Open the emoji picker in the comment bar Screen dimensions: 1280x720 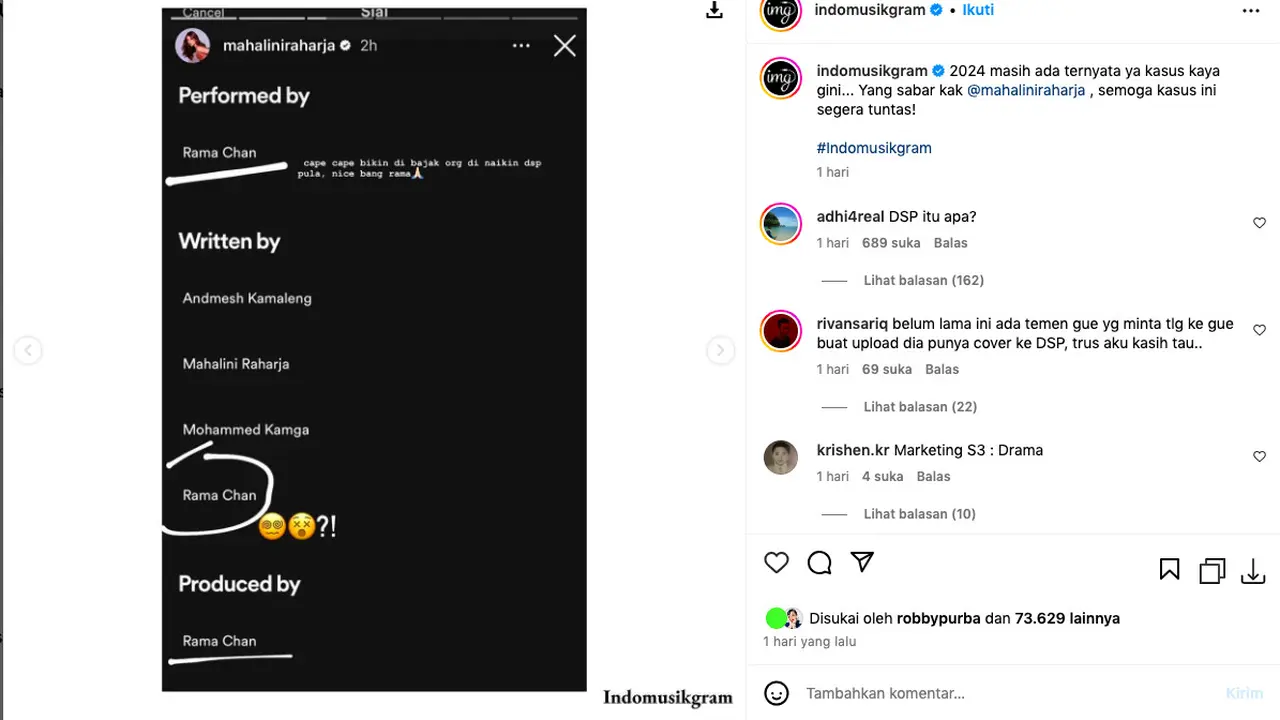click(x=777, y=692)
